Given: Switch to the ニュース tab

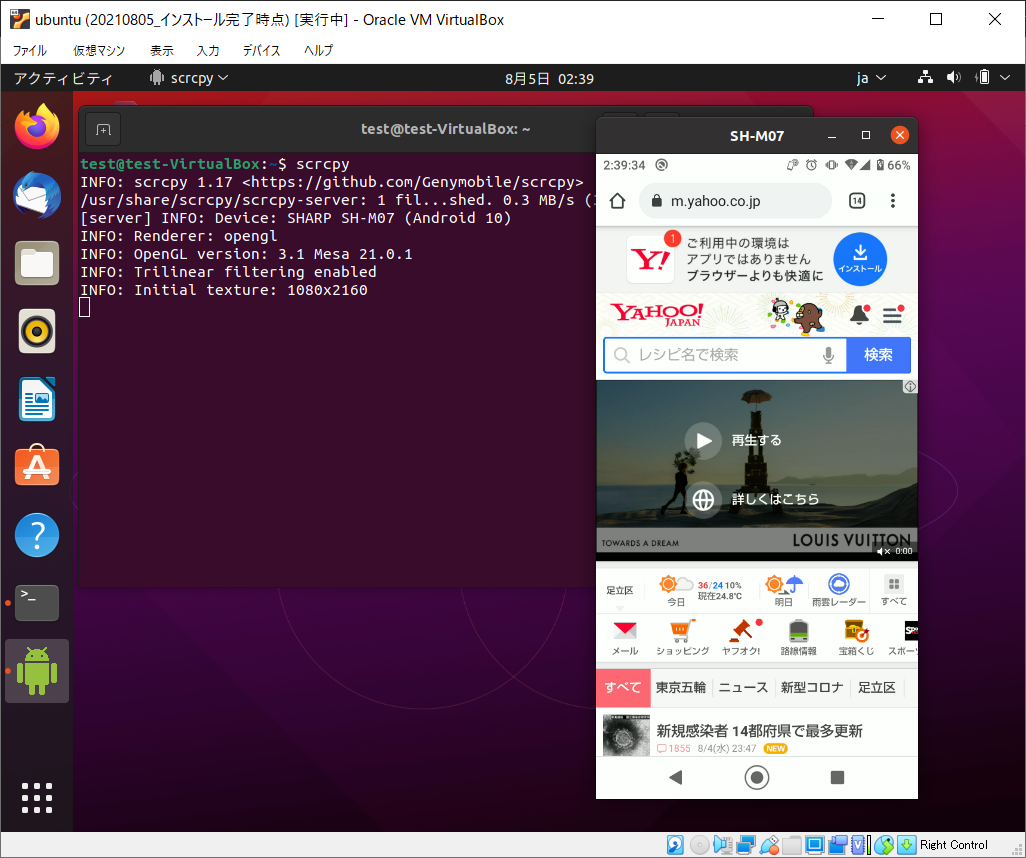Looking at the screenshot, I should [743, 688].
